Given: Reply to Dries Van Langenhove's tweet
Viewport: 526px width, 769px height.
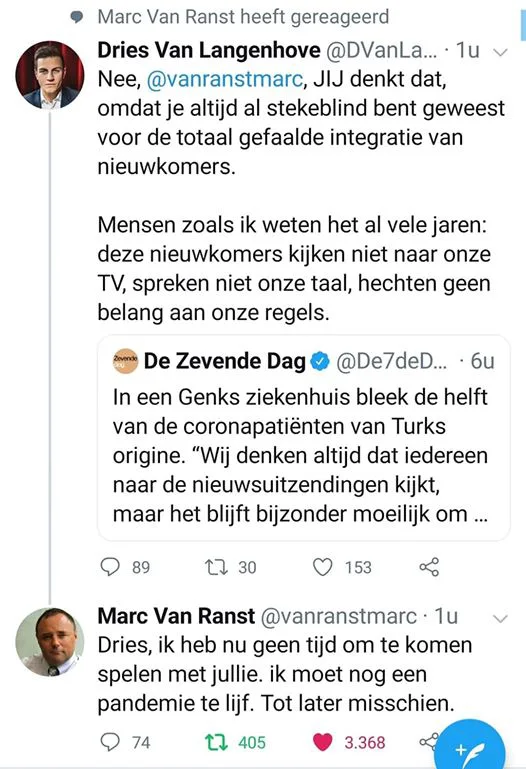Looking at the screenshot, I should click(110, 567).
